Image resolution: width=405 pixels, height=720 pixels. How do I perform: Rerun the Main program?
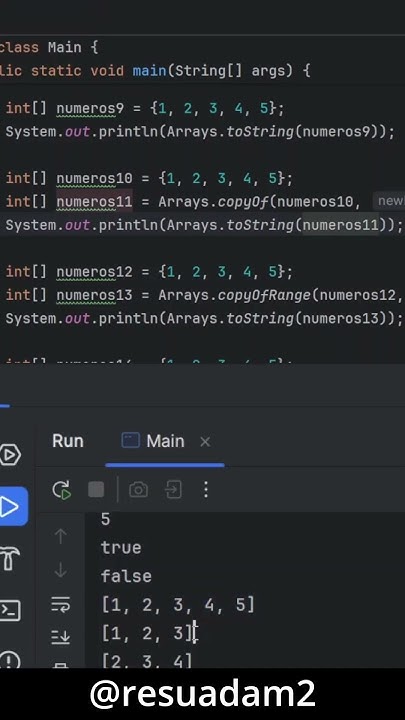62,490
